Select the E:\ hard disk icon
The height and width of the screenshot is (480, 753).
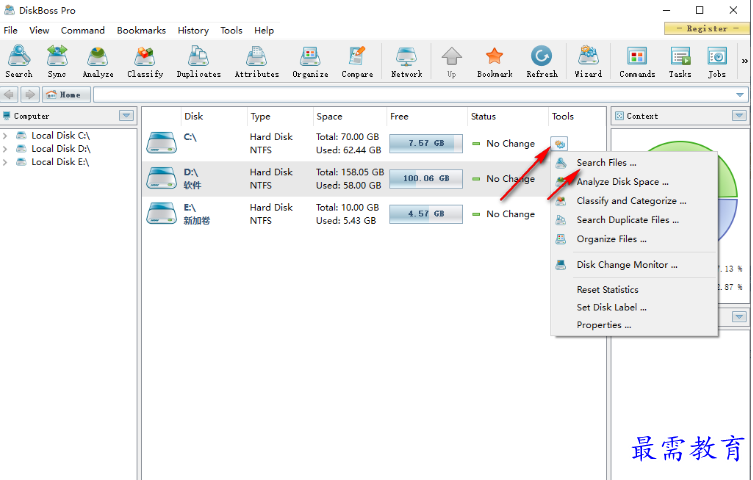161,213
